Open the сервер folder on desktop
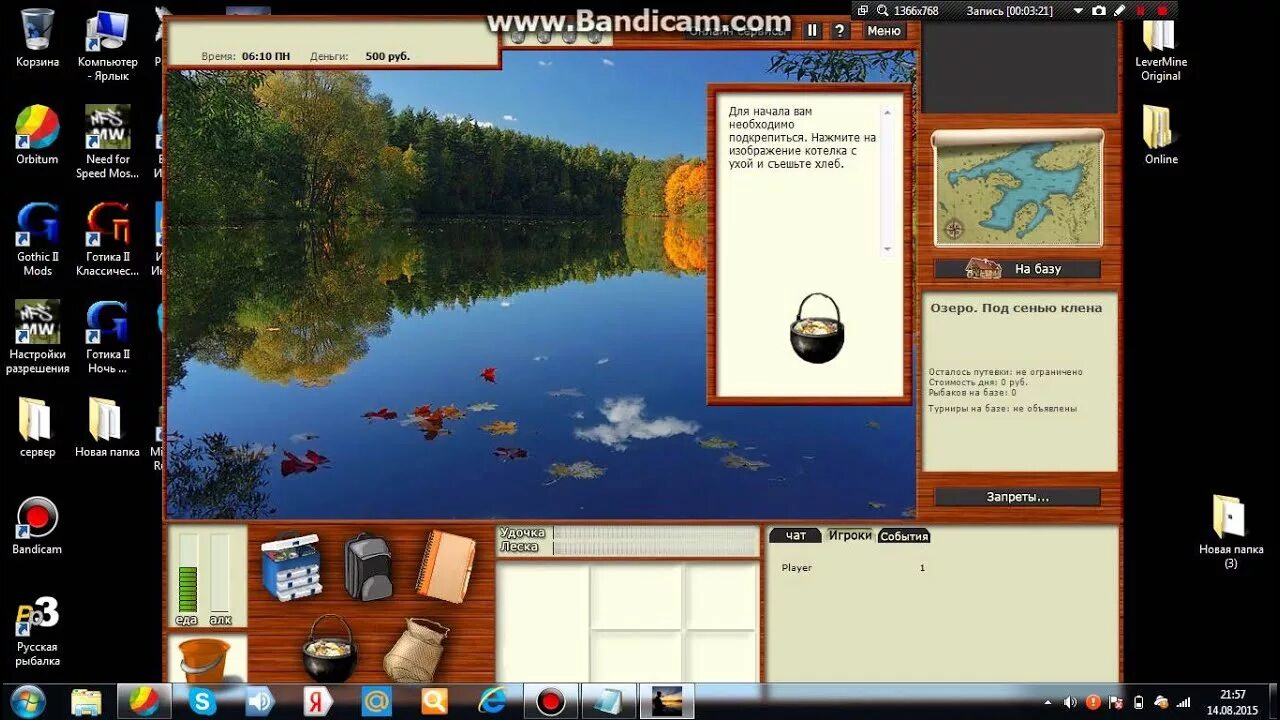Viewport: 1280px width, 720px height. click(x=37, y=427)
